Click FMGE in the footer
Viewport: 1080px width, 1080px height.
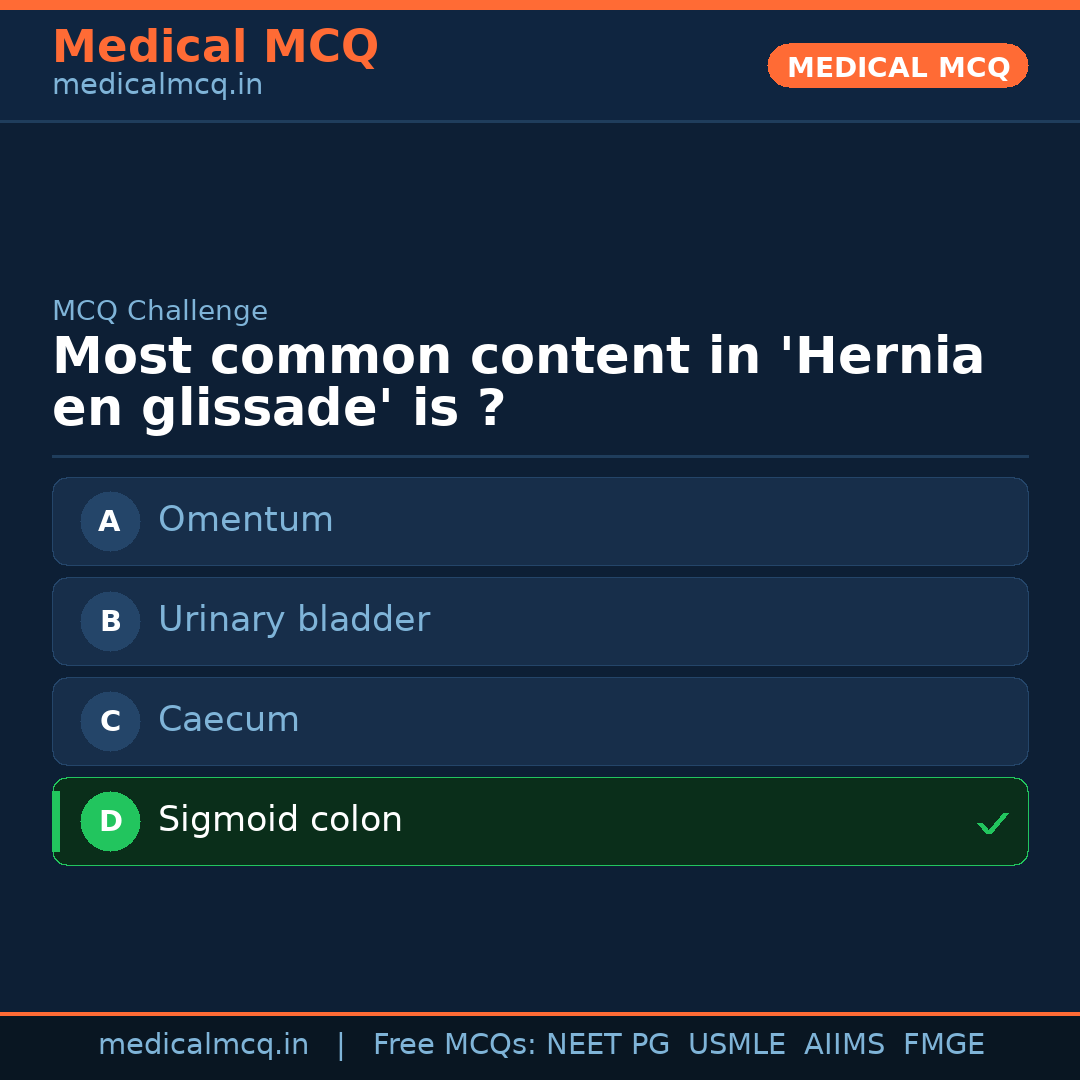tap(943, 1045)
